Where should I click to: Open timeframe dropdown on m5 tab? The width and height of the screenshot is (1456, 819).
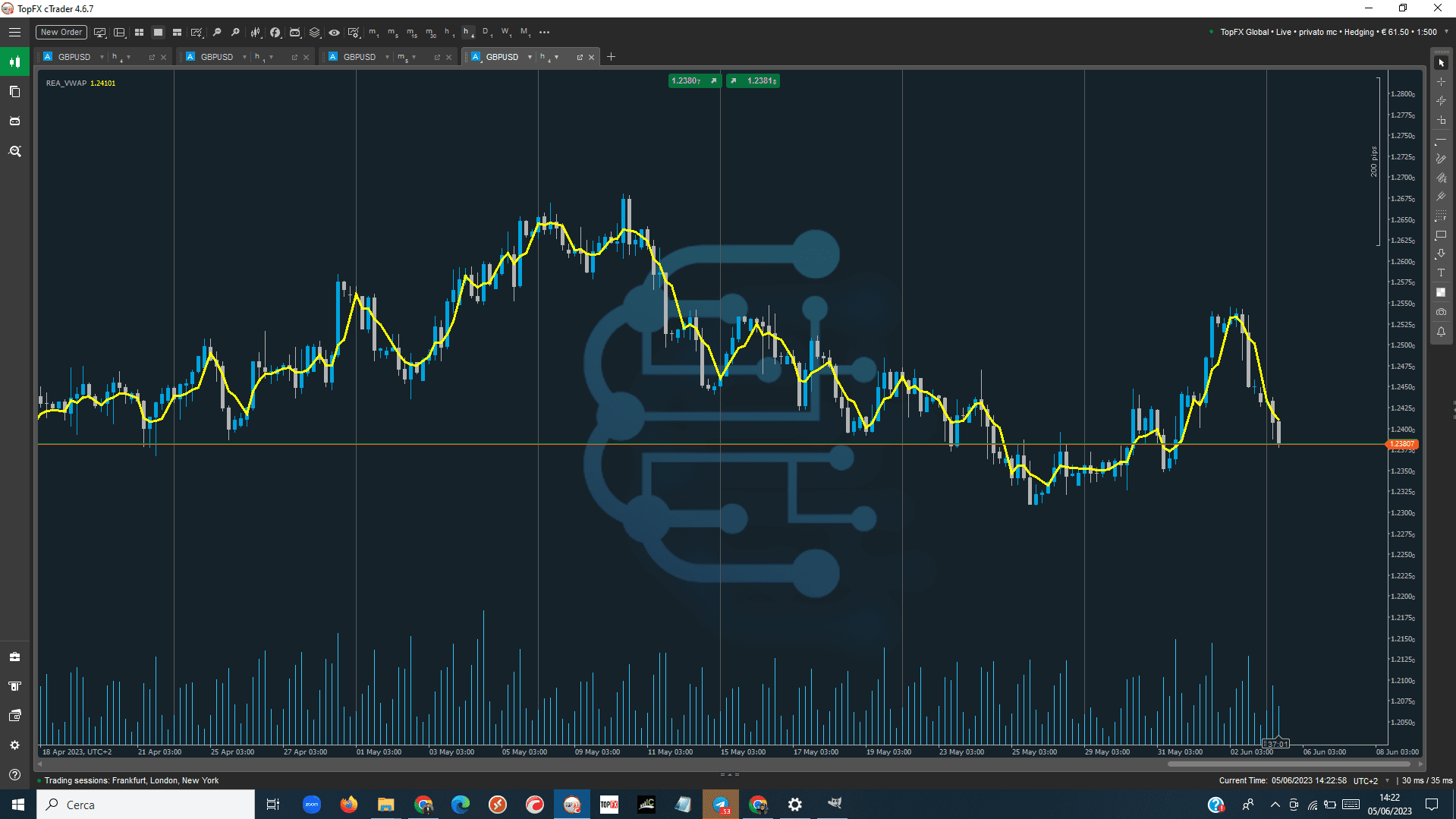414,57
